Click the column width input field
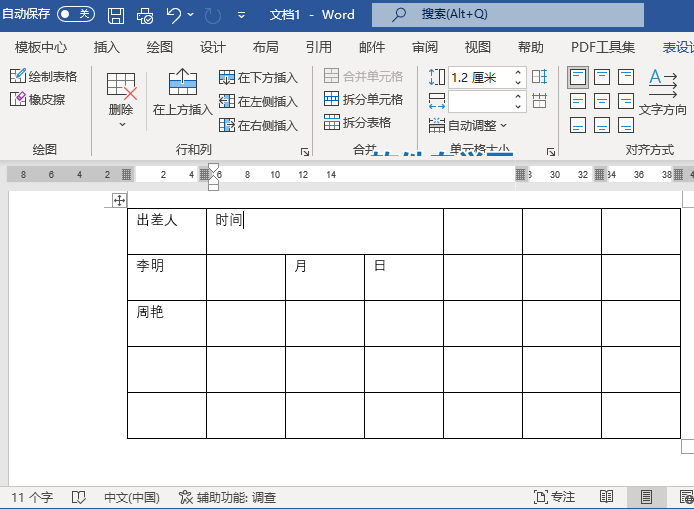Viewport: 694px width, 509px height. click(480, 101)
